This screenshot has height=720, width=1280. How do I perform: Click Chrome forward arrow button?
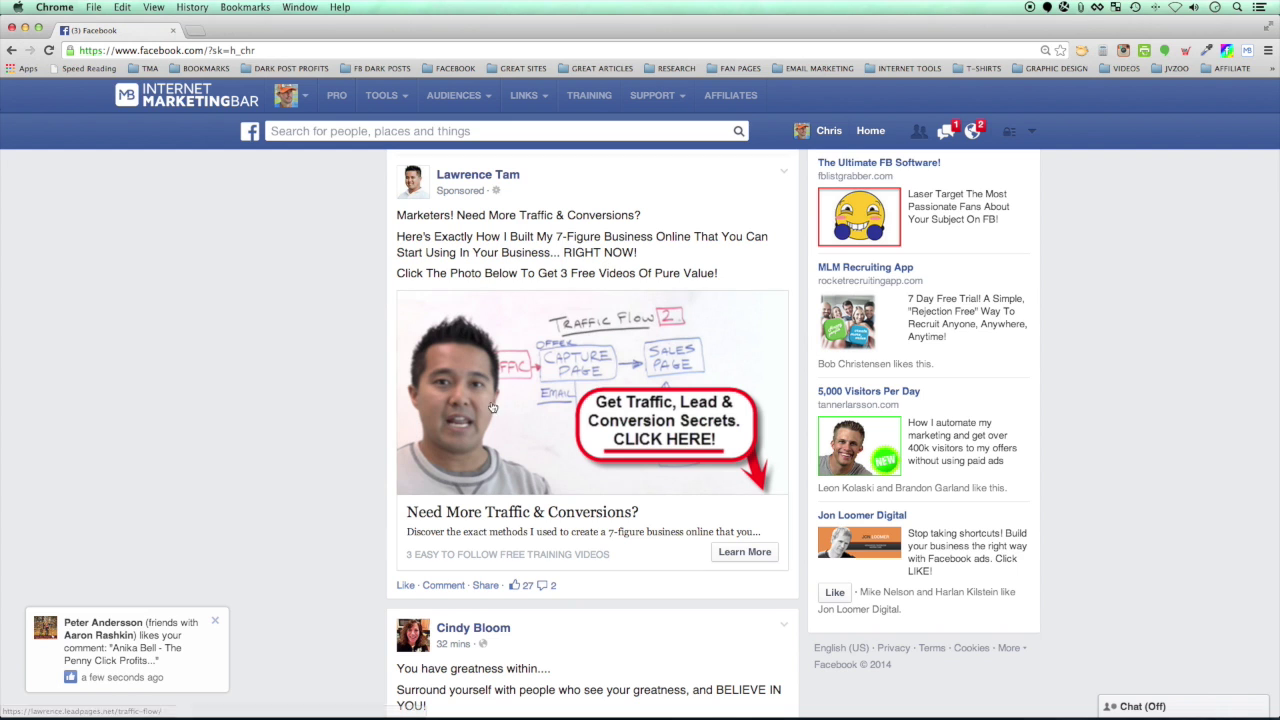(x=30, y=50)
